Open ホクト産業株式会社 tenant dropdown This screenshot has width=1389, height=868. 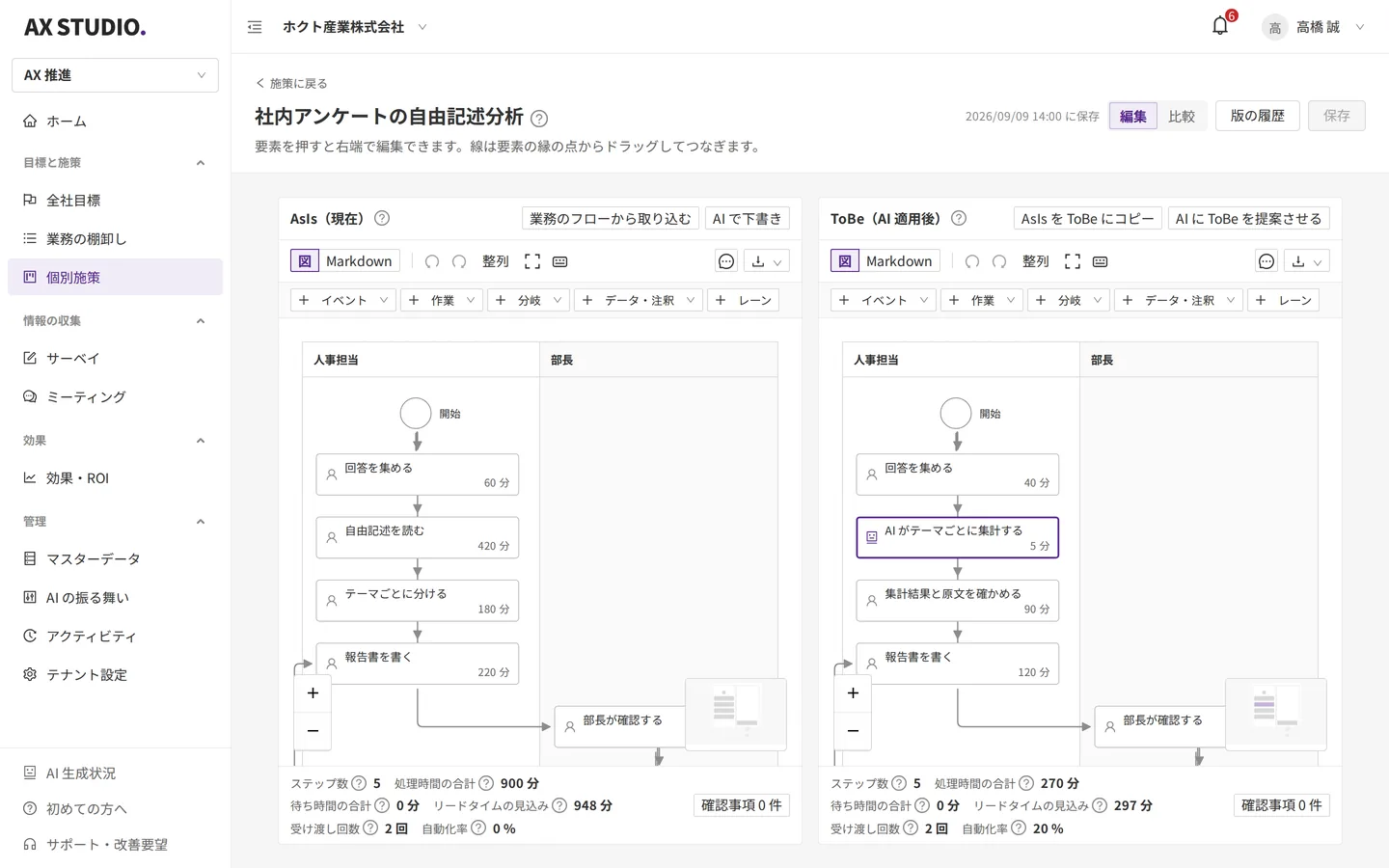pos(354,27)
